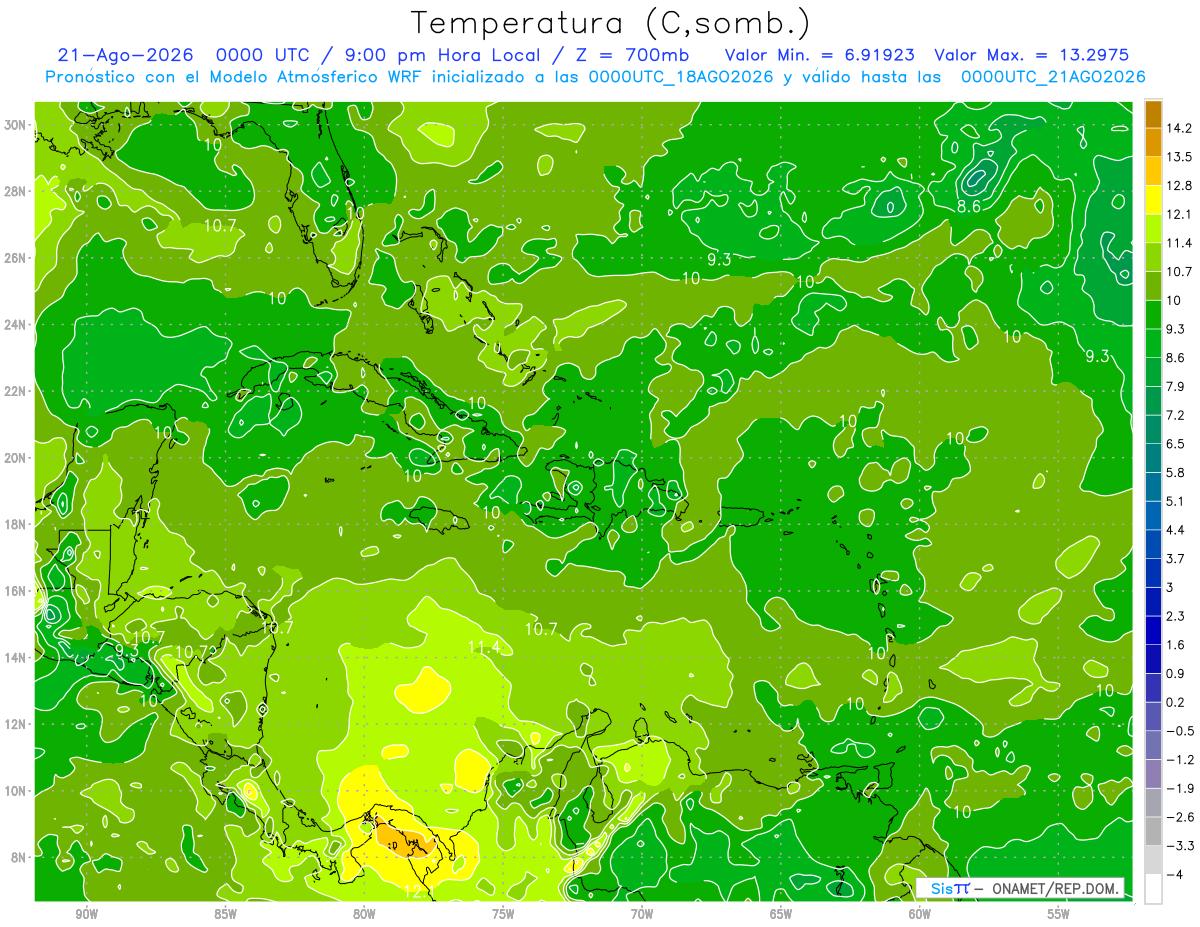Click the "14.2" value on the color scale
The image size is (1200, 927).
tap(1179, 128)
